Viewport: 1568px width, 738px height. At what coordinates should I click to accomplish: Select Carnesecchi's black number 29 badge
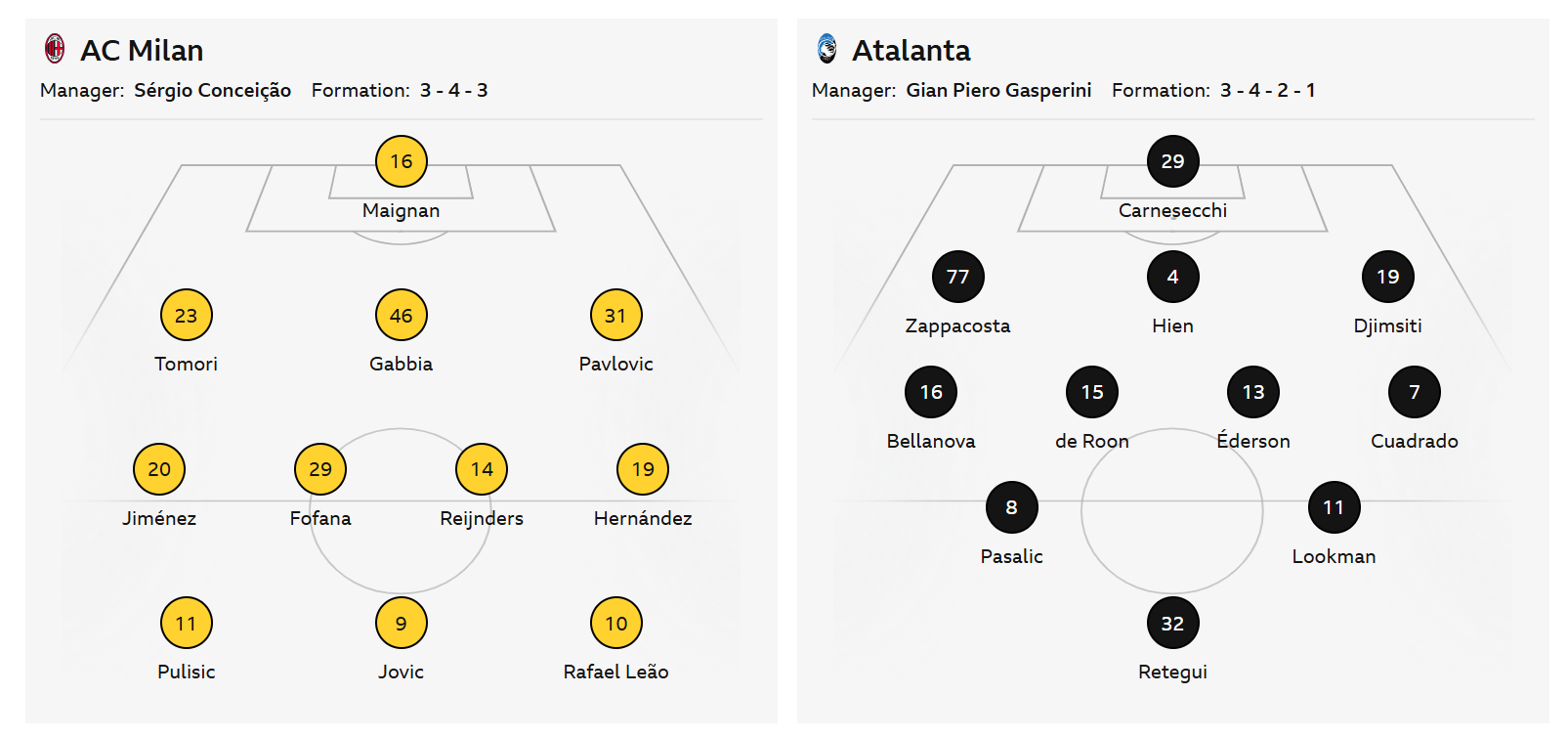tap(1172, 161)
